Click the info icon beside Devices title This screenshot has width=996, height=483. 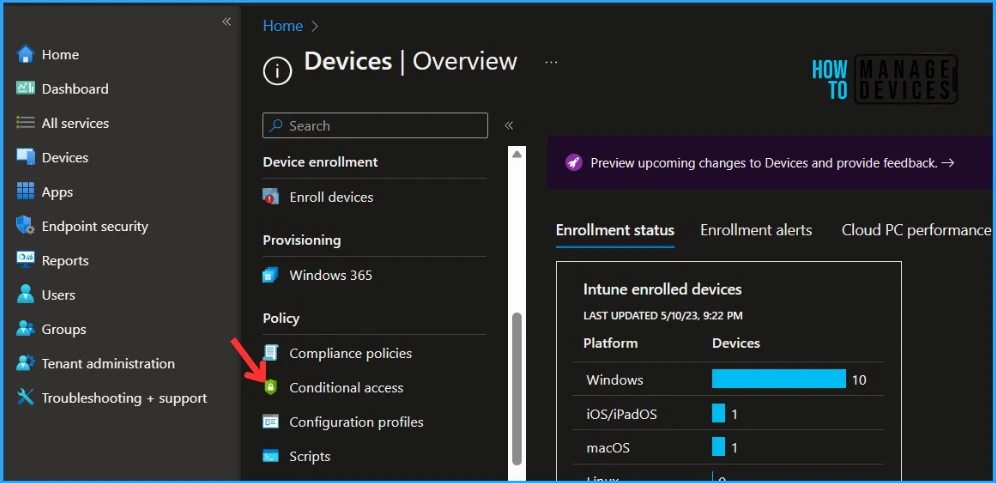point(278,71)
